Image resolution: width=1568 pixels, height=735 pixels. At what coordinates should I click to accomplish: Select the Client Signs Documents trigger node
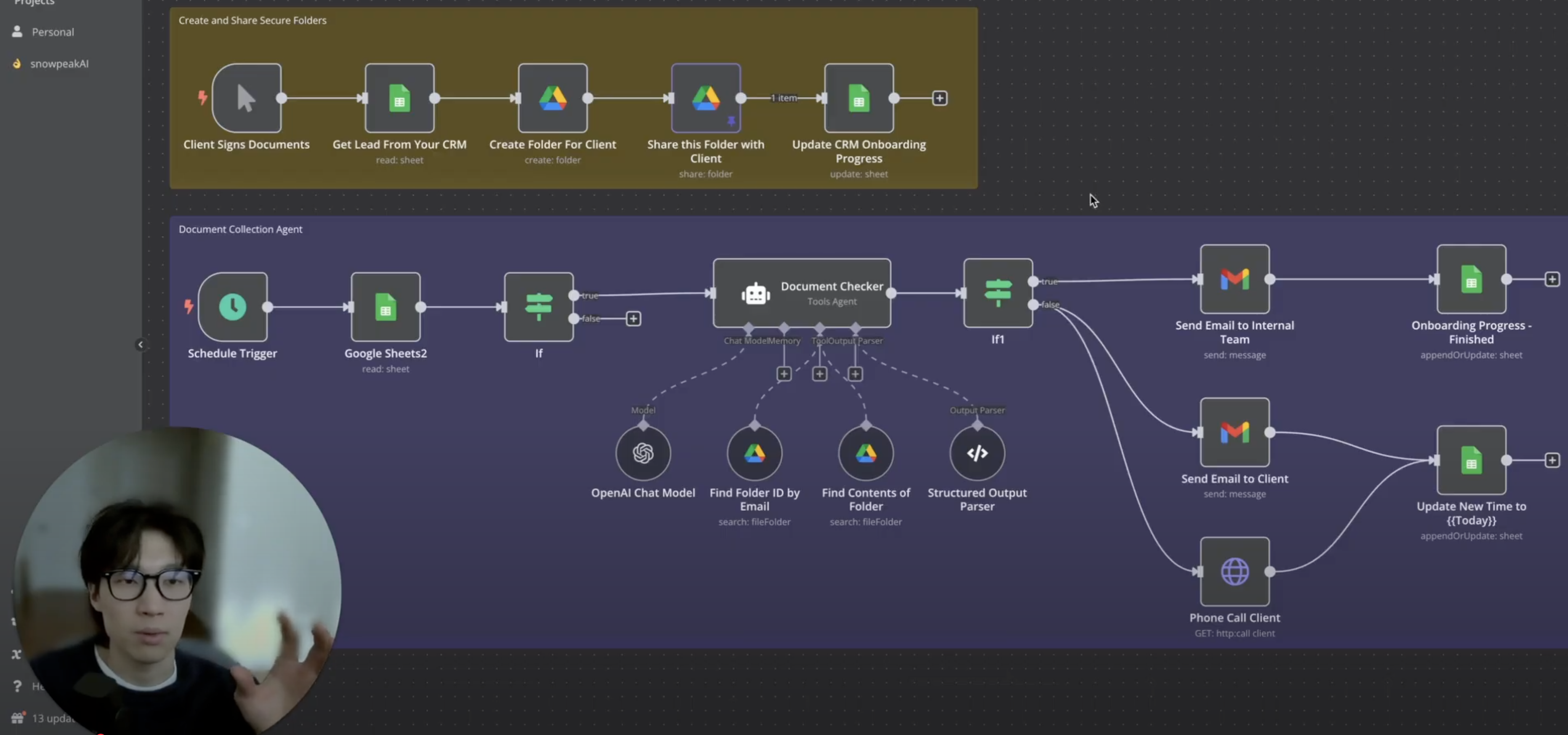(247, 98)
